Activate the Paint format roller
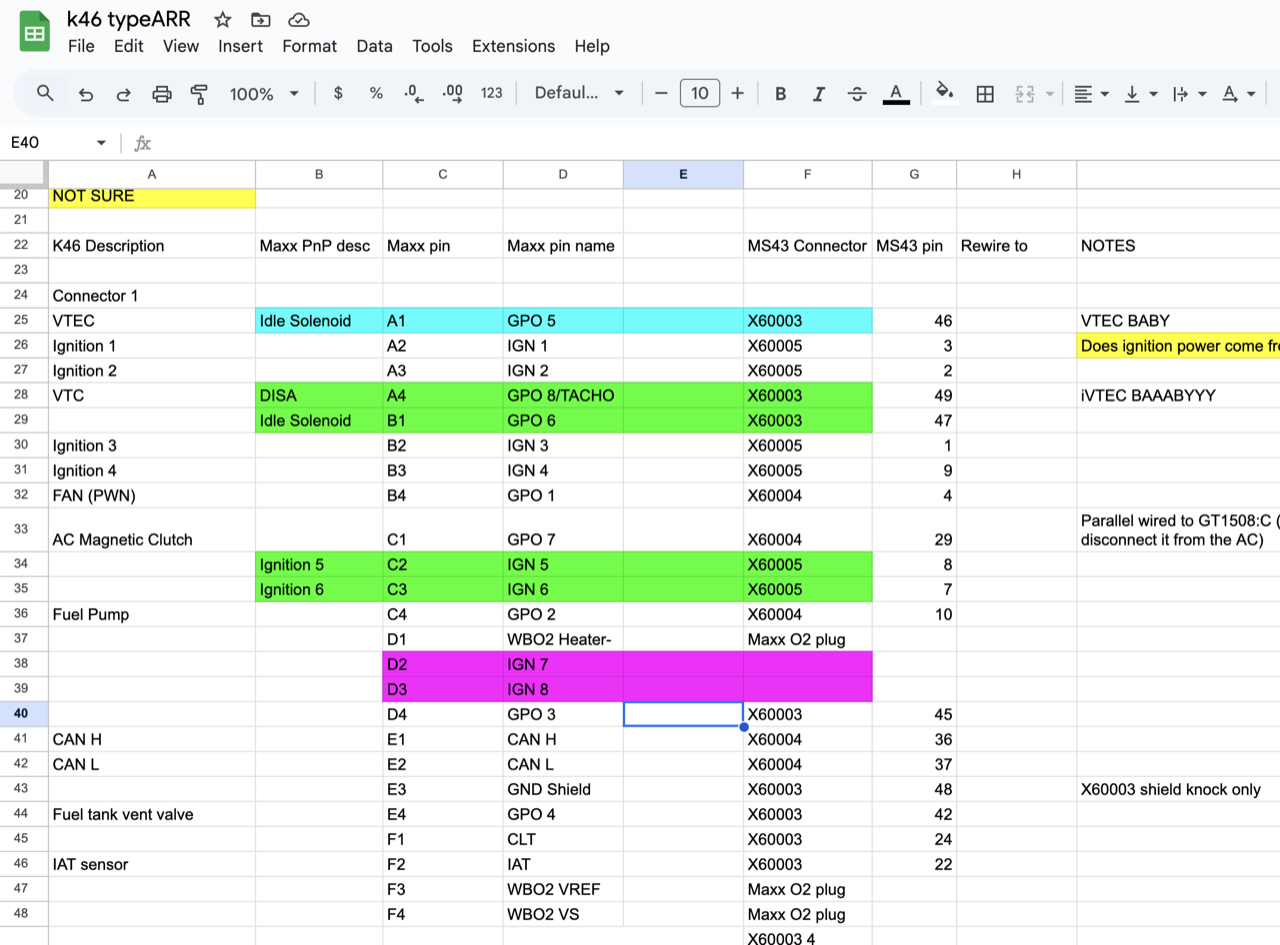Image resolution: width=1280 pixels, height=945 pixels. (199, 94)
